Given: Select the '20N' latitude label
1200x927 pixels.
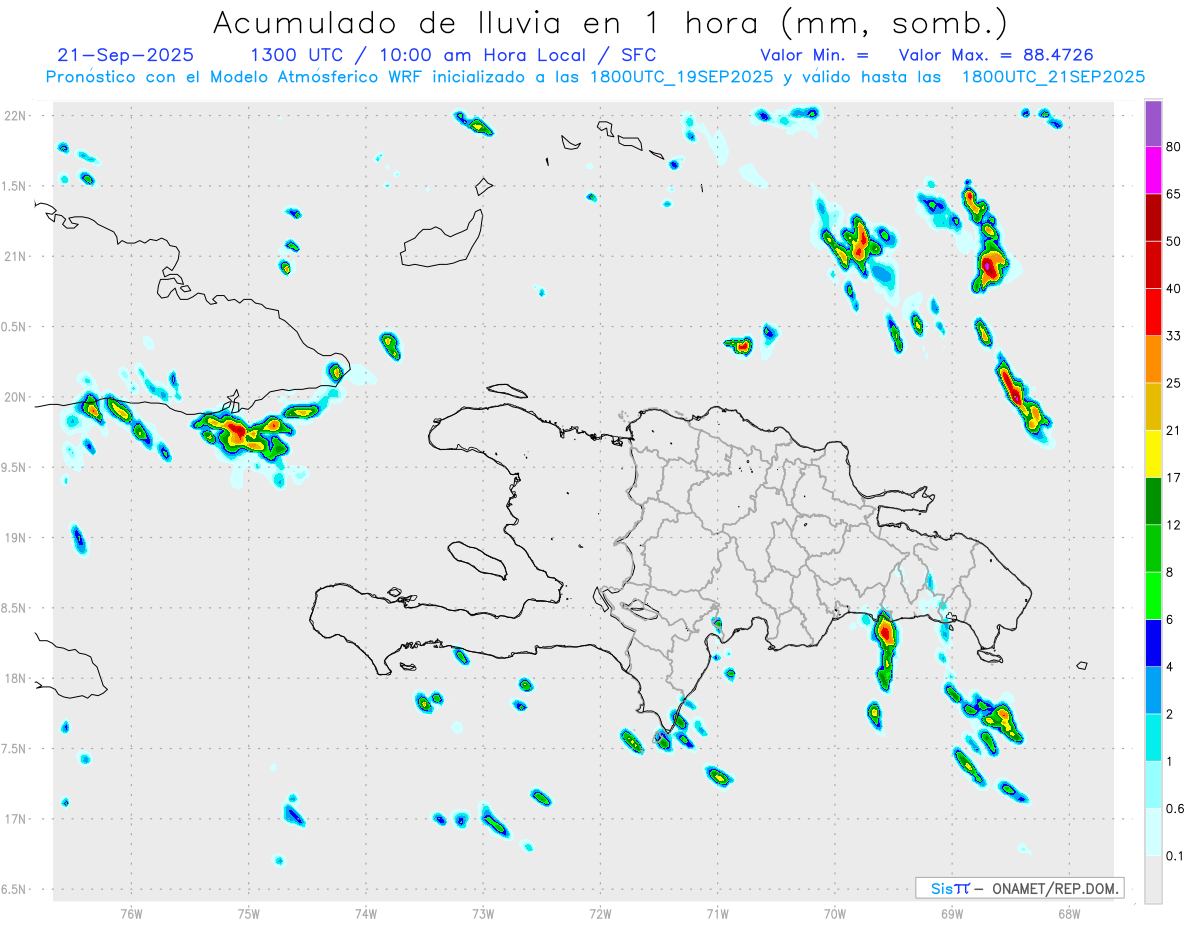Looking at the screenshot, I should 16,397.
